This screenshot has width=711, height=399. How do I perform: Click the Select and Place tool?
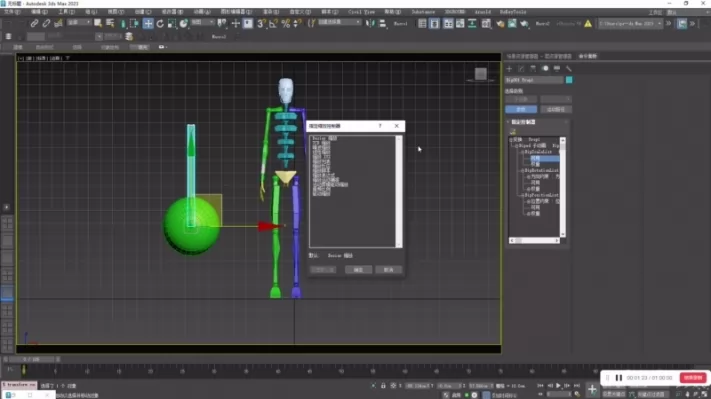click(184, 23)
